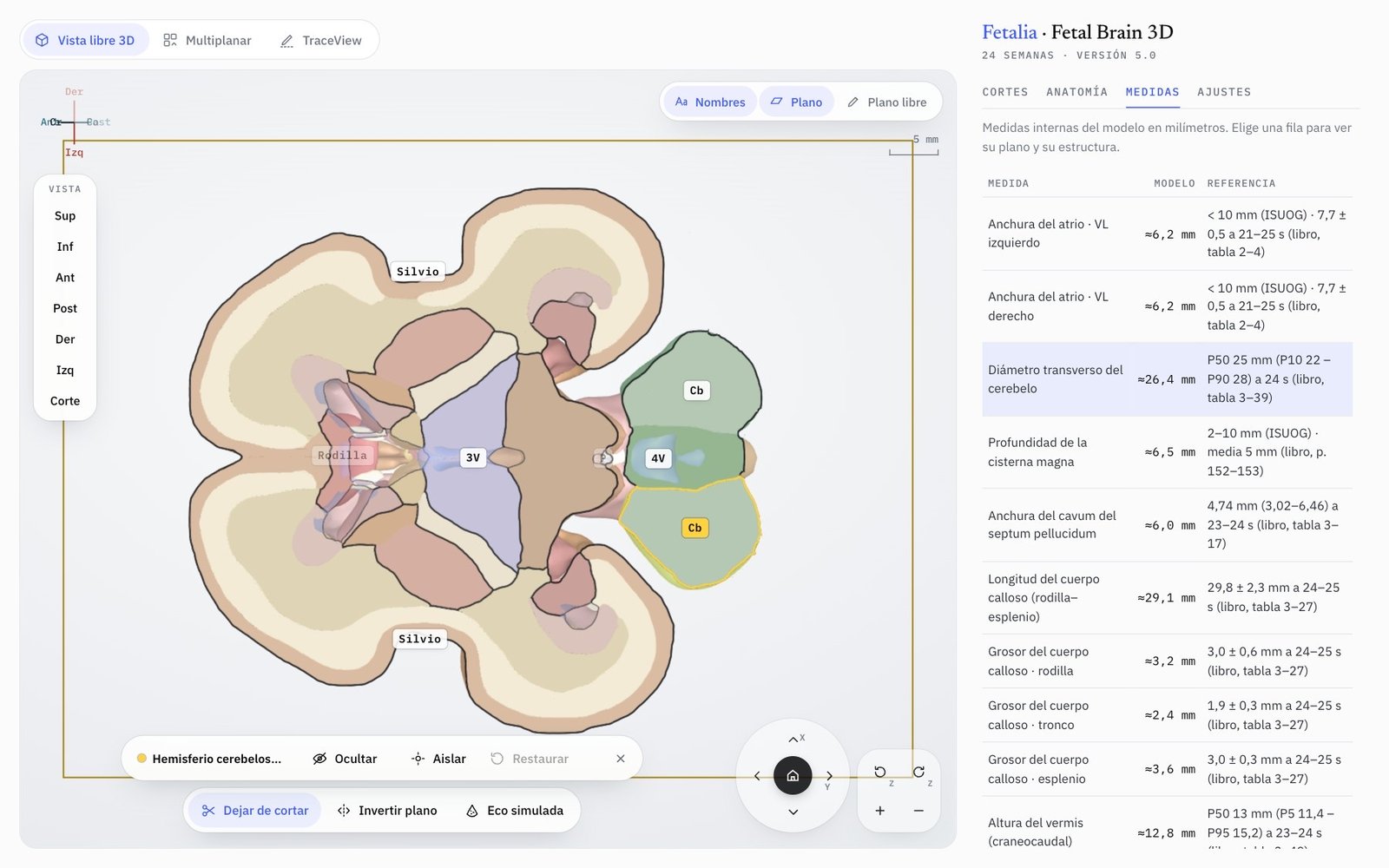
Task: Rotate counterclockwise around Z
Action: click(x=880, y=772)
